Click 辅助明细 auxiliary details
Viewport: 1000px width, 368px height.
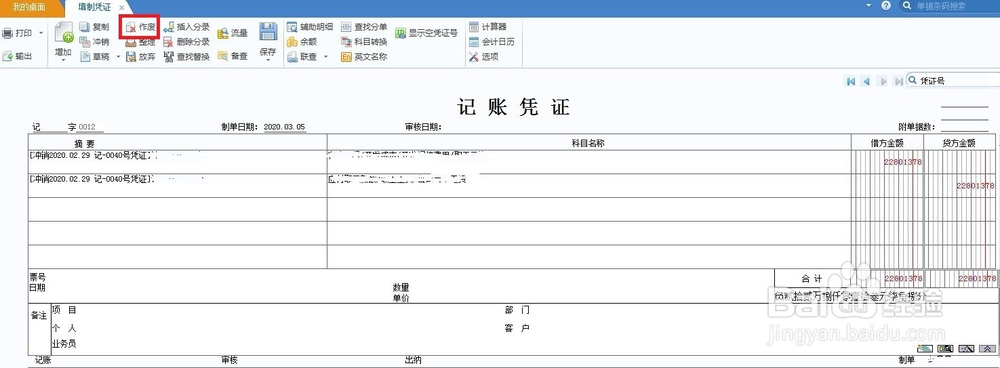pos(310,27)
